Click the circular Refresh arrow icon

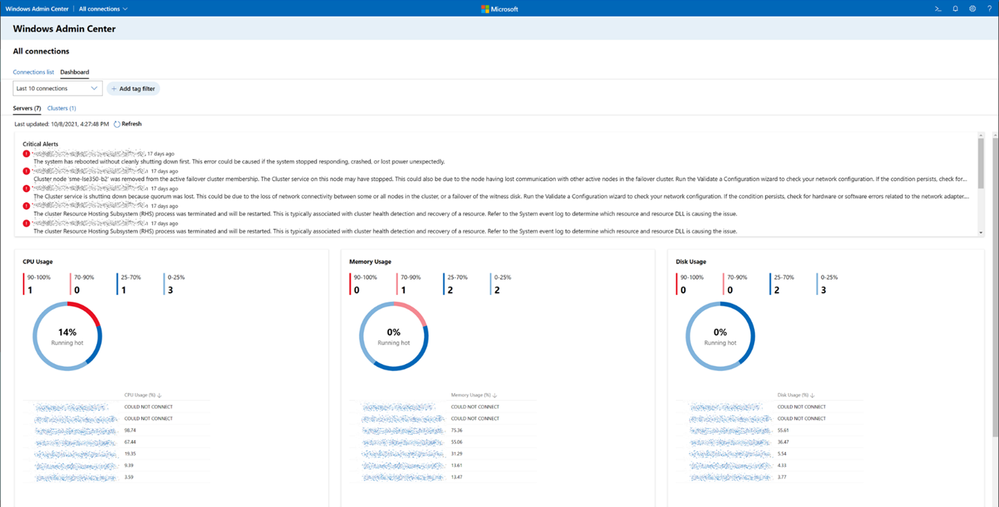(x=117, y=124)
